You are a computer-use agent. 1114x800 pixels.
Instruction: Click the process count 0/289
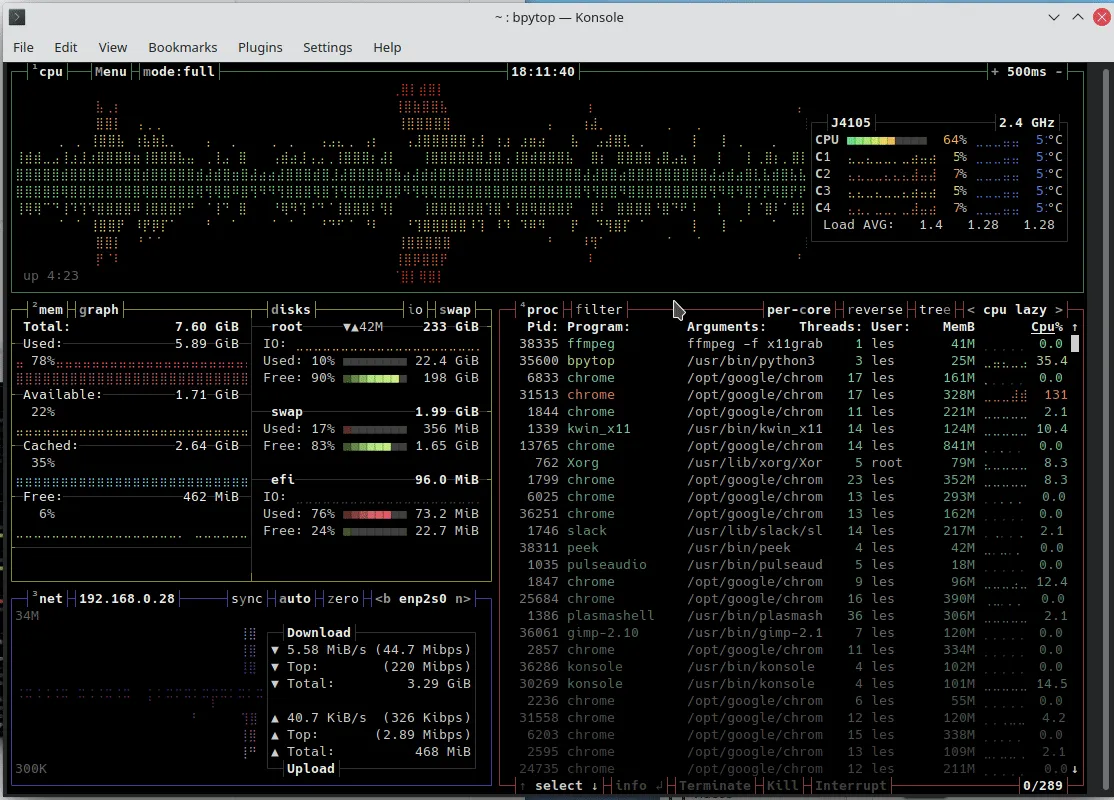[x=1042, y=786]
